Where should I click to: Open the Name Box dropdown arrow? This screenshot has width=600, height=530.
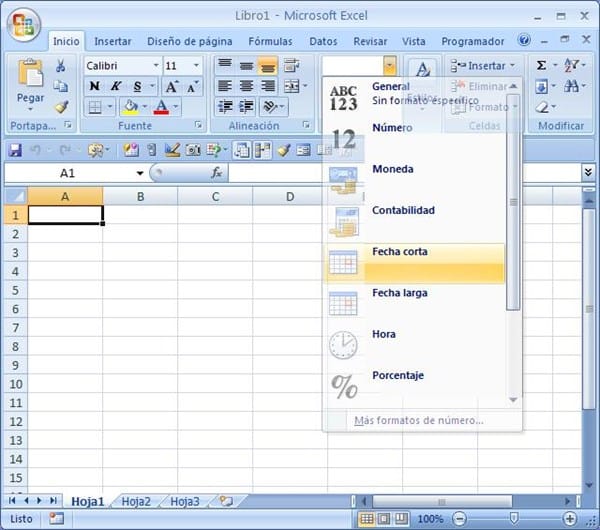coord(140,173)
